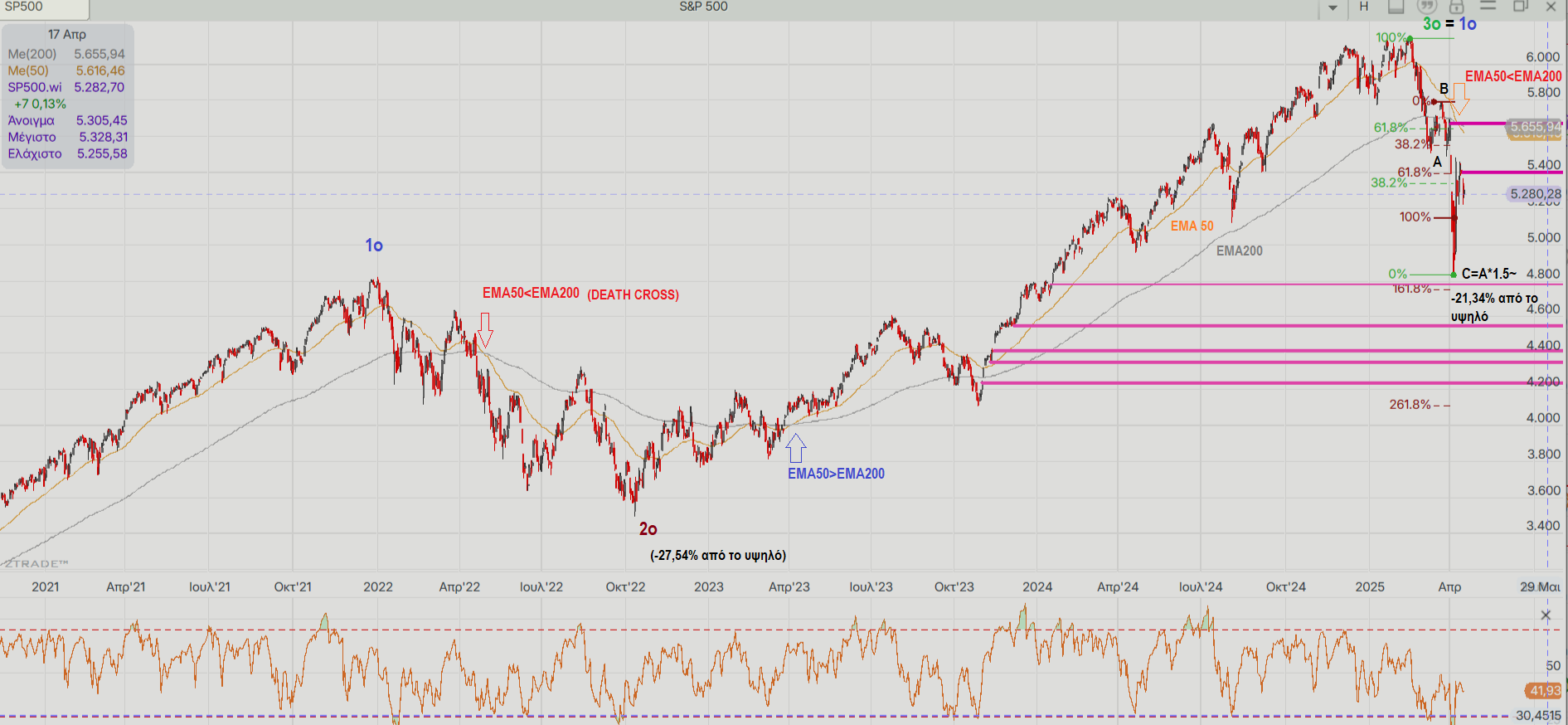Viewport: 1568px width, 725px height.
Task: Select the '2o' wave label
Action: 648,528
